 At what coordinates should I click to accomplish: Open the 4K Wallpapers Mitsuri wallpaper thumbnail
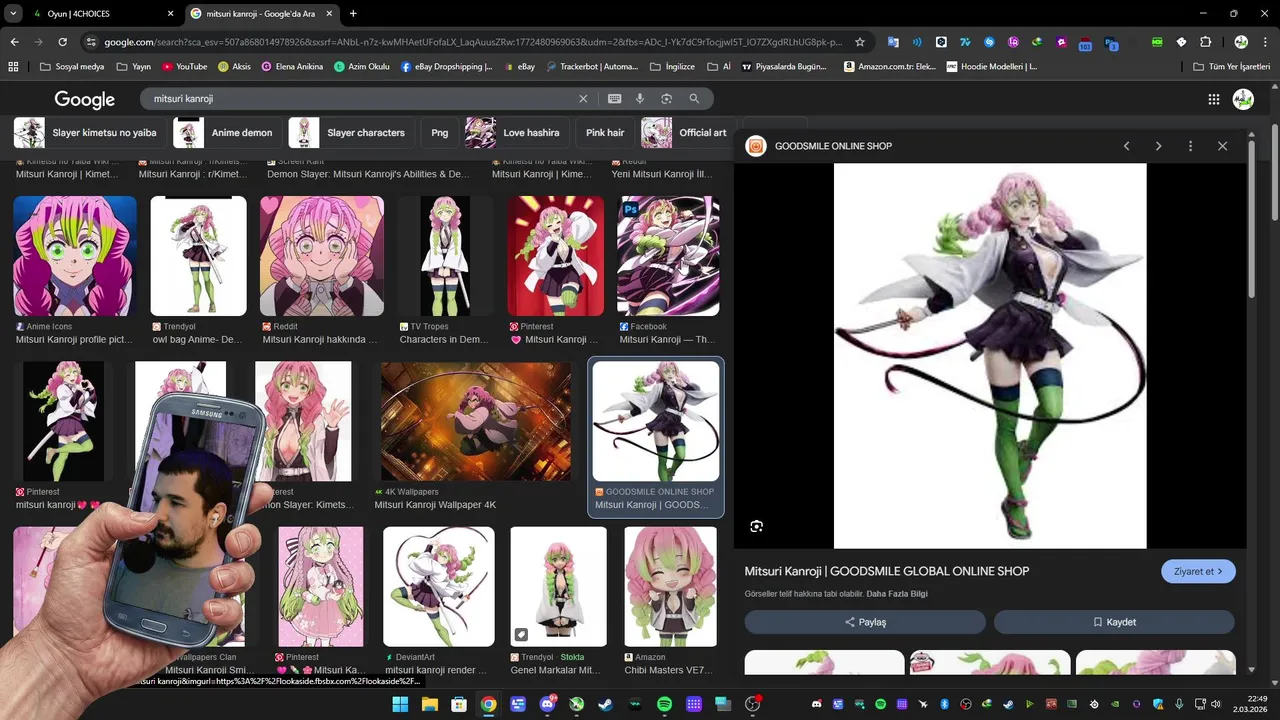476,421
